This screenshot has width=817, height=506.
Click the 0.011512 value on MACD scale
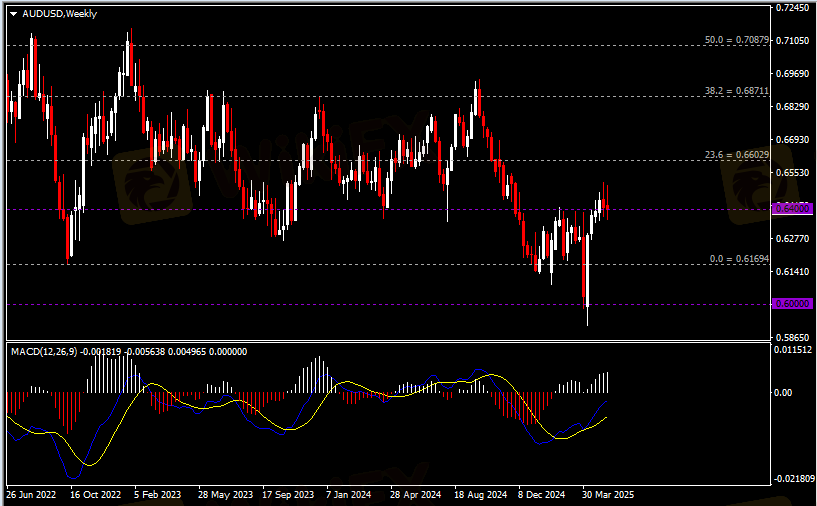793,350
